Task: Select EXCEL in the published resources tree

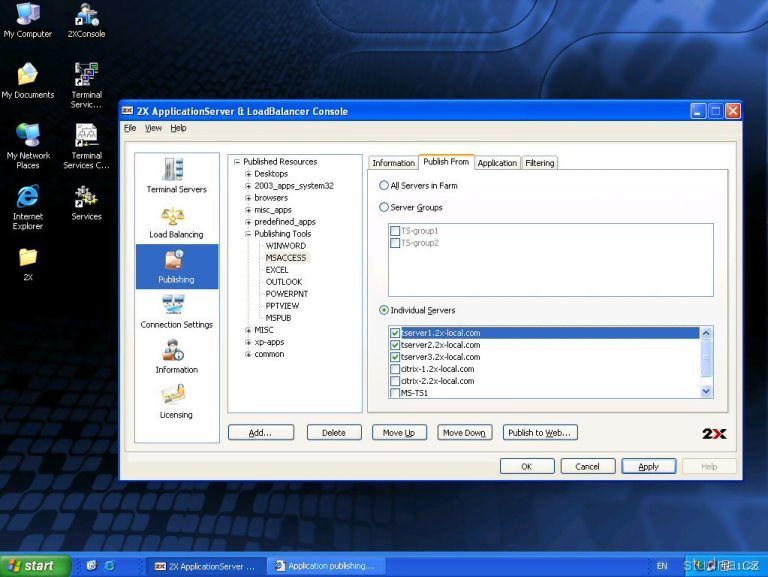Action: [x=277, y=270]
